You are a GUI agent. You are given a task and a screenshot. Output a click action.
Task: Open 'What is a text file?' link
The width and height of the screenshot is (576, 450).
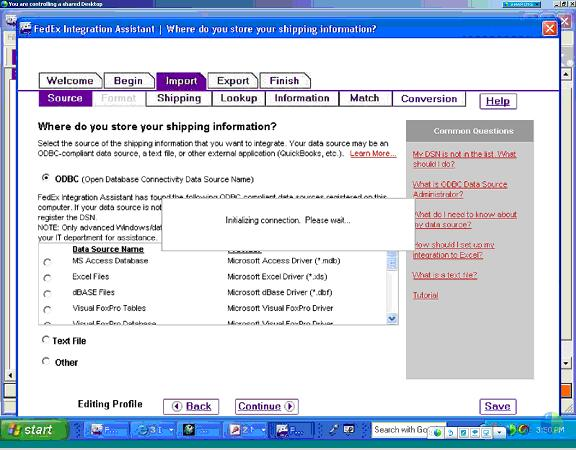(445, 275)
